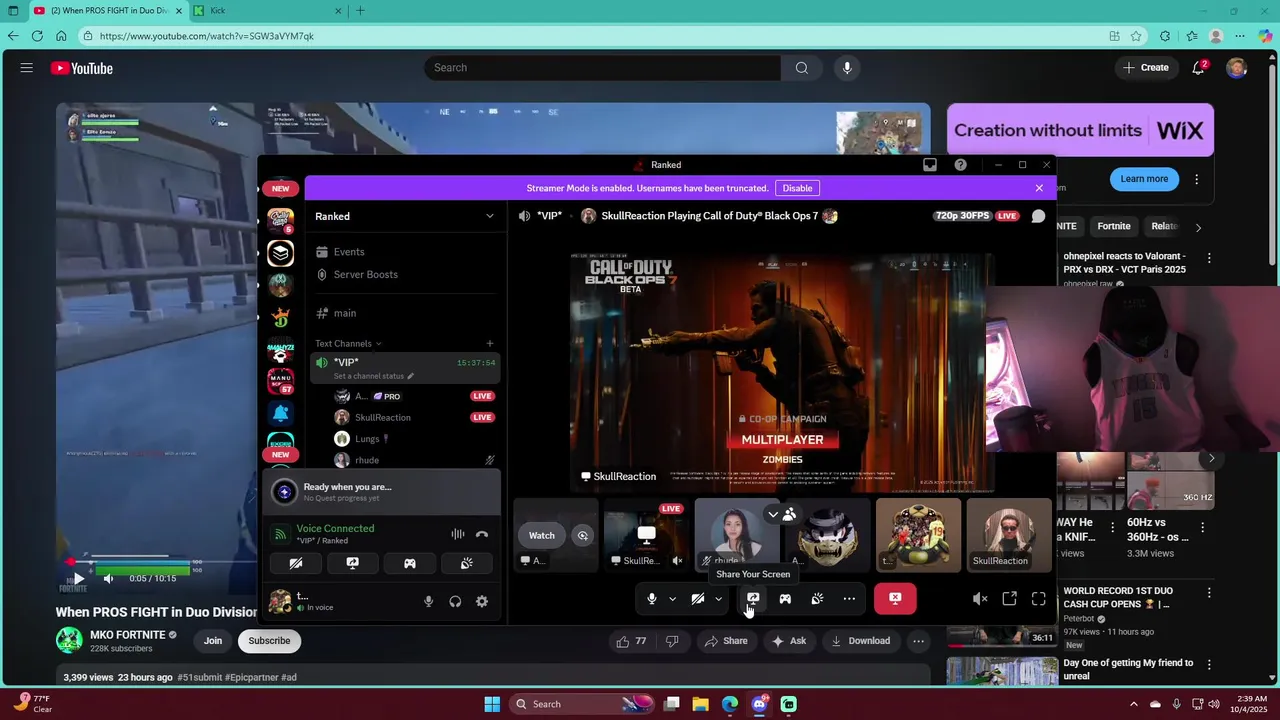
Task: Disable Streamer Mode in the purple banner
Action: 797,188
